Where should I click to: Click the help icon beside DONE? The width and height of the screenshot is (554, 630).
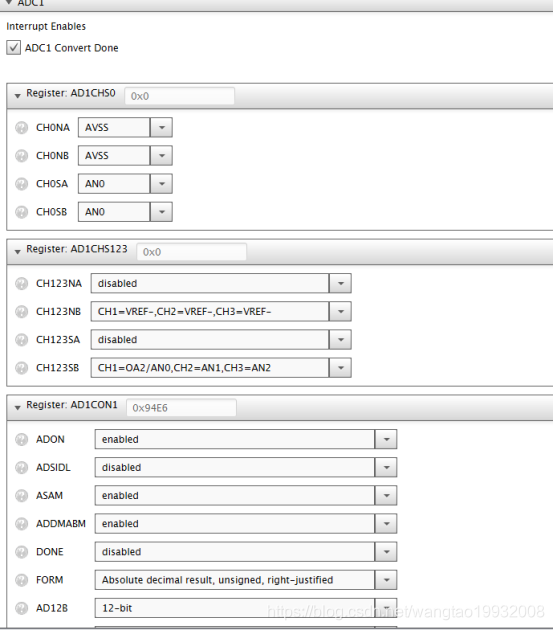coord(21,552)
